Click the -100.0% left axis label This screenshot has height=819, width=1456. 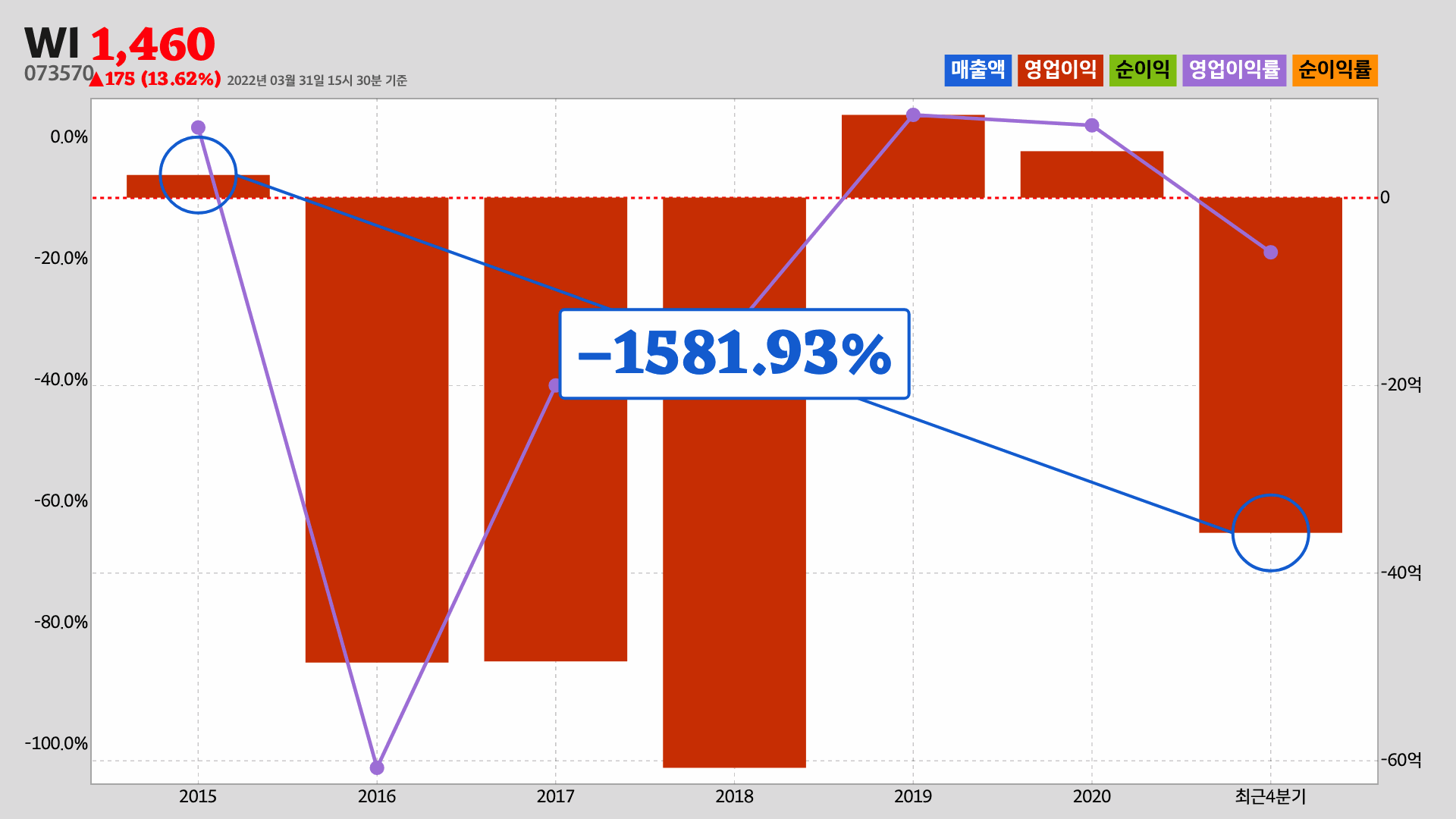(x=57, y=743)
